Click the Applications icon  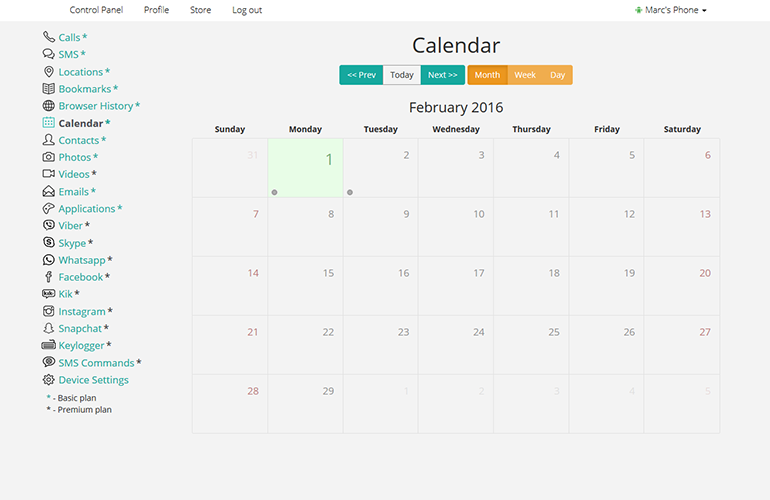click(x=49, y=208)
